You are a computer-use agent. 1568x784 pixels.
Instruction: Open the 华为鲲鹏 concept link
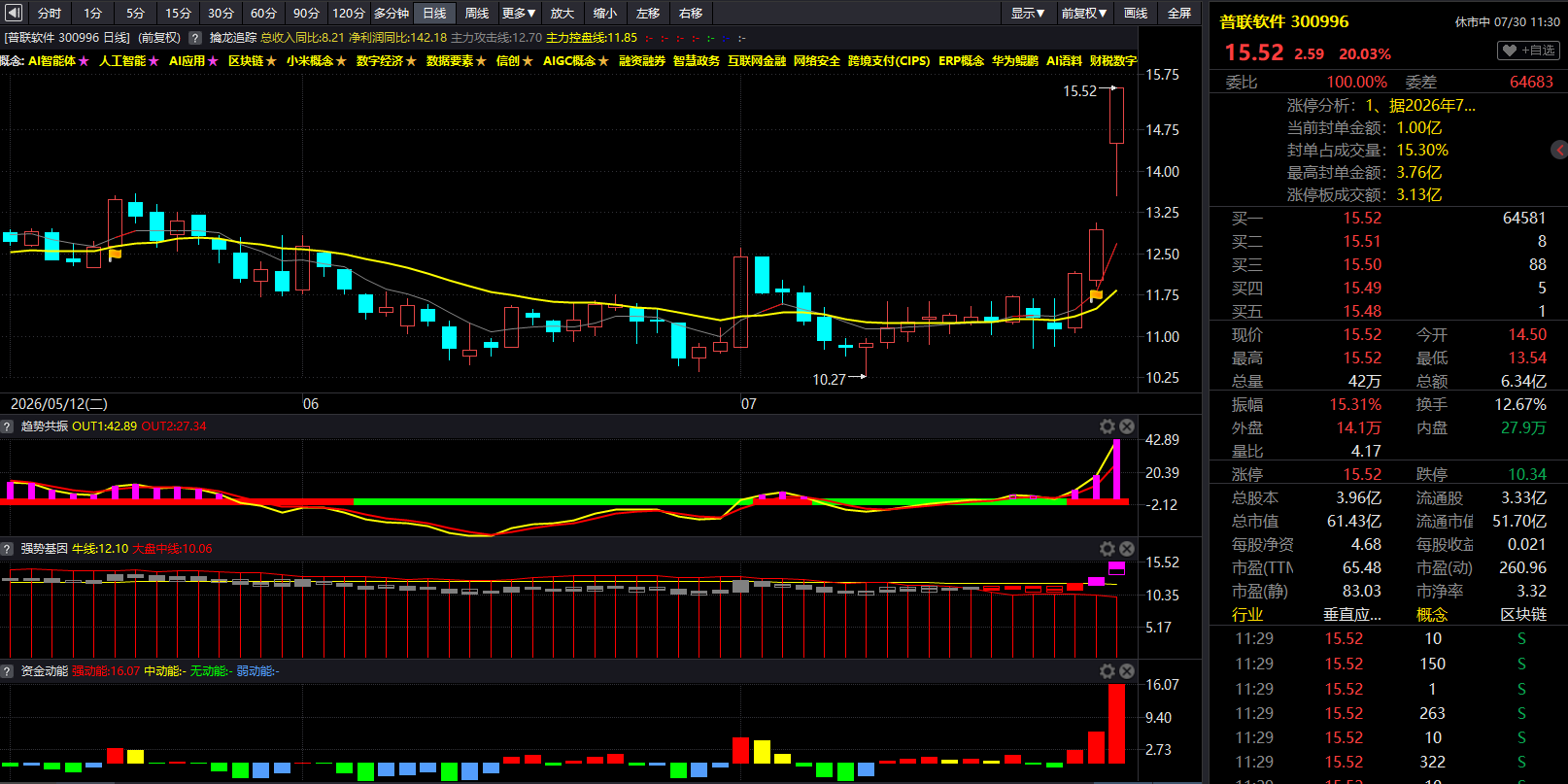[1015, 61]
